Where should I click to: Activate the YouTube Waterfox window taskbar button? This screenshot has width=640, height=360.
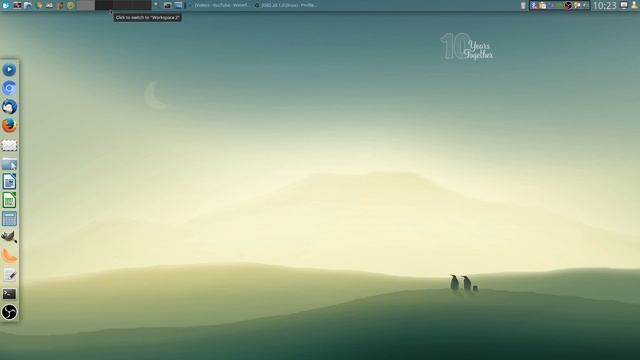[x=218, y=5]
